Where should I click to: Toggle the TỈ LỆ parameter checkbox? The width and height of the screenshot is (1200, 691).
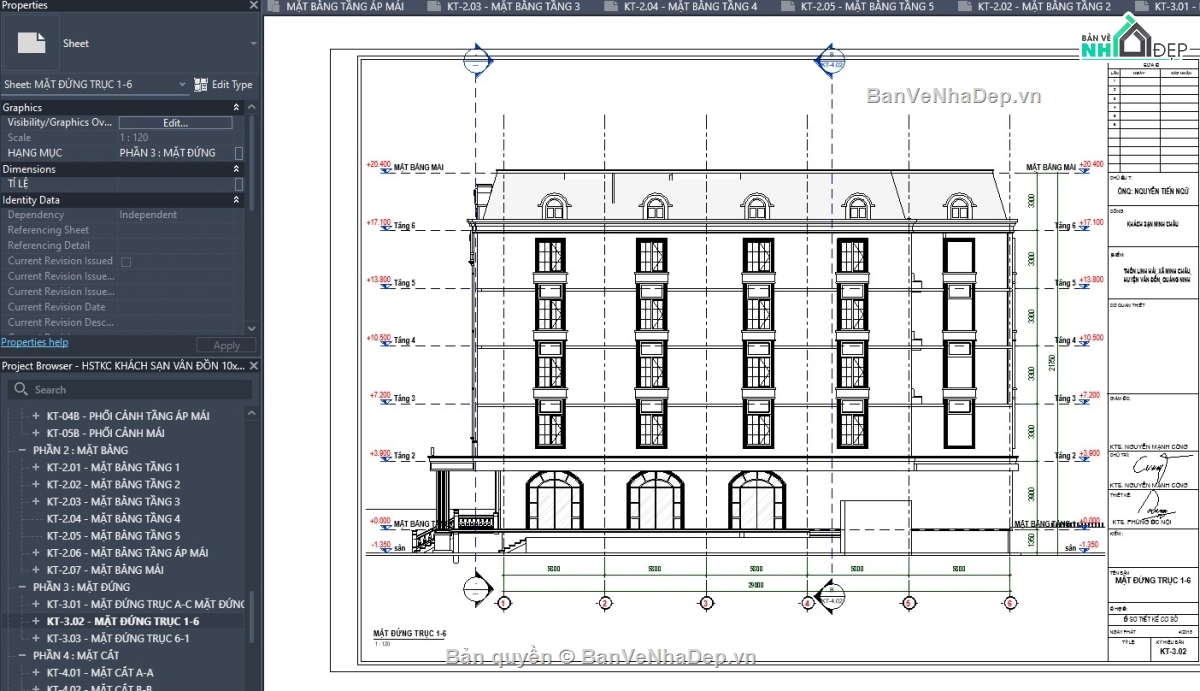tap(236, 184)
